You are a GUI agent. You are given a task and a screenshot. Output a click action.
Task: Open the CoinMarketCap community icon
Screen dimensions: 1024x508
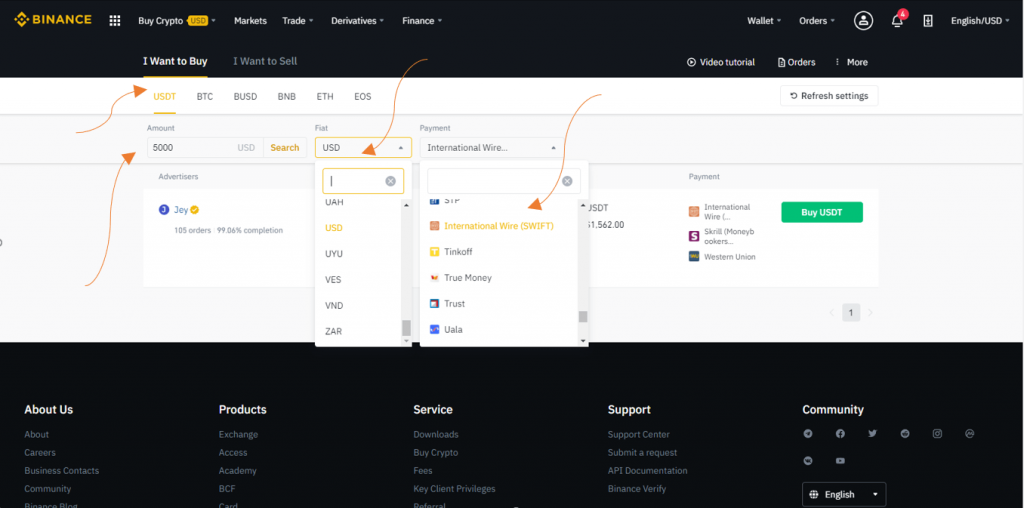click(x=970, y=434)
